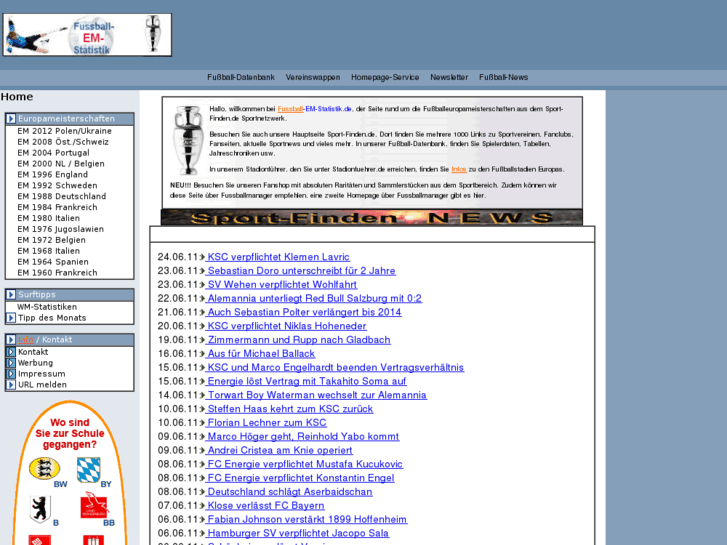Read news KSC verpflichtet Klemen Lavric
Screen dimensions: 727x545
coord(278,257)
